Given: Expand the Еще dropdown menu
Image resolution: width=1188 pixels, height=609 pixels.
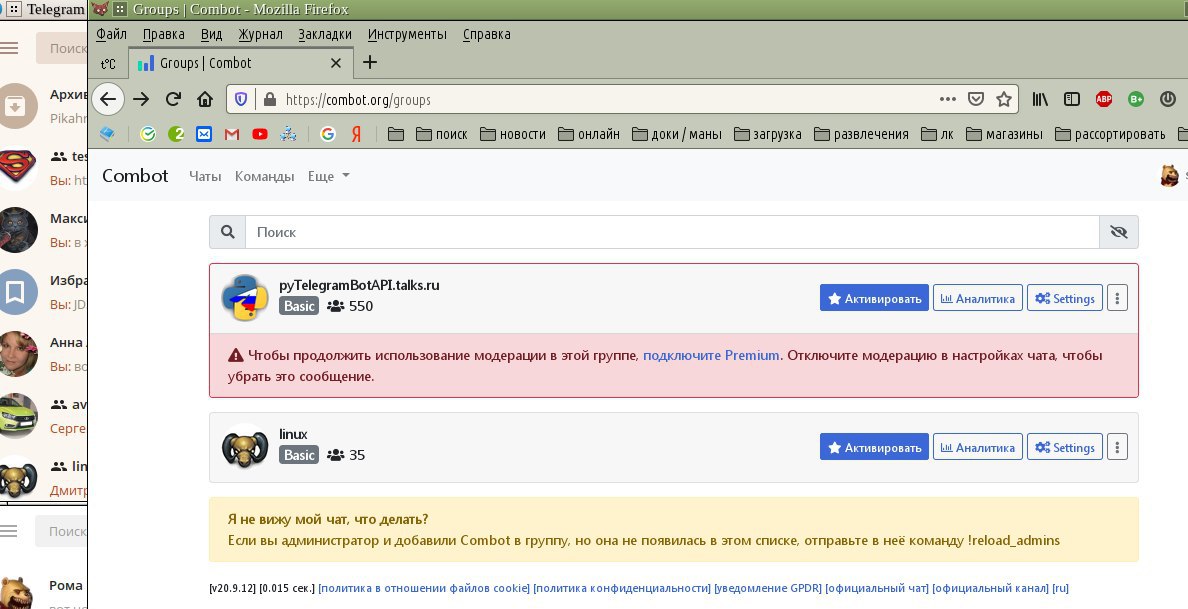Looking at the screenshot, I should tap(328, 176).
